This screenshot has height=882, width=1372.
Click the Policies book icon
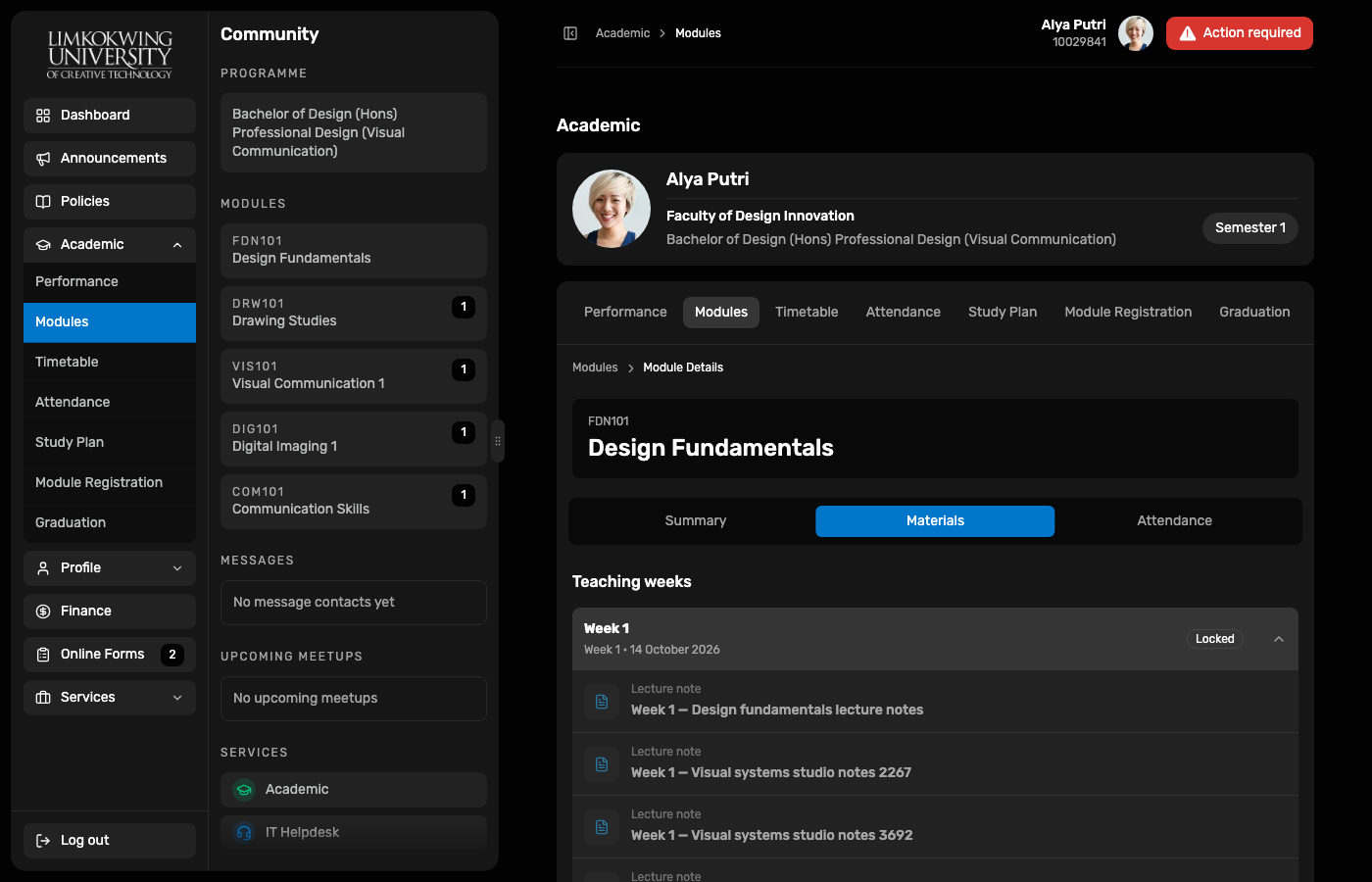click(43, 202)
